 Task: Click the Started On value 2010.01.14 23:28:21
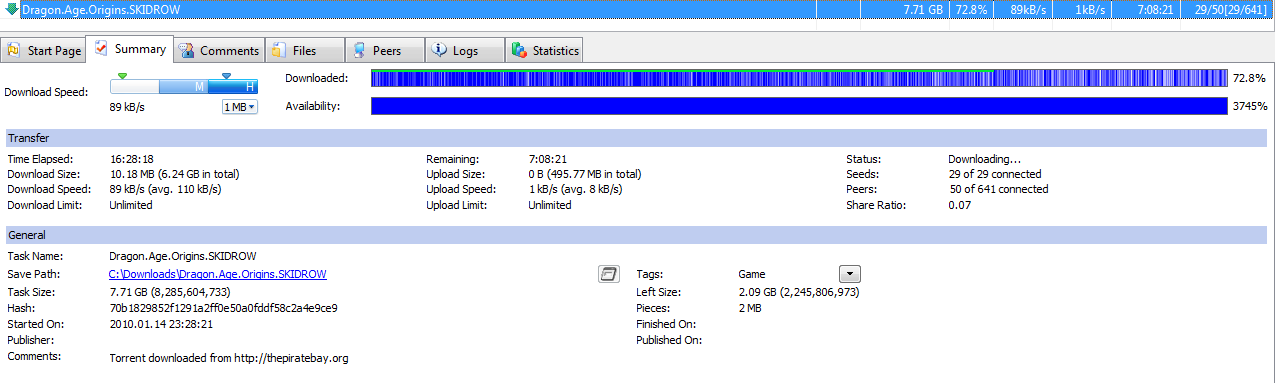tap(161, 324)
